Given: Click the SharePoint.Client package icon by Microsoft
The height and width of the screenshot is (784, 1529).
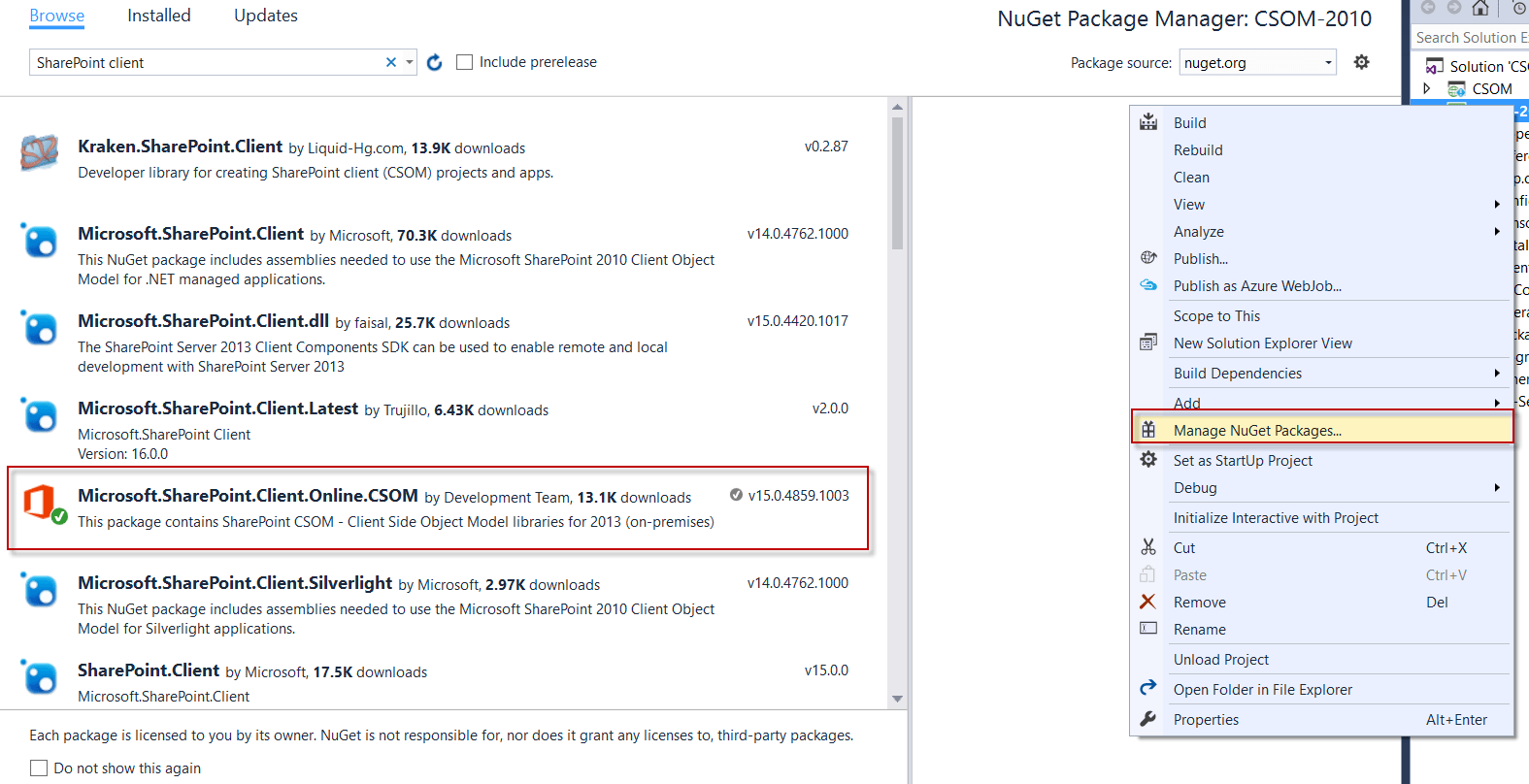Looking at the screenshot, I should click(x=40, y=676).
